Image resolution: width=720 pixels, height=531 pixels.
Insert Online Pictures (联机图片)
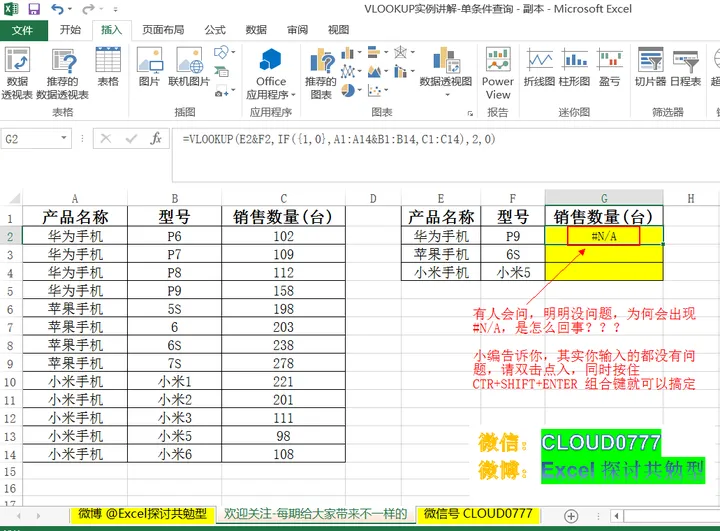(189, 67)
